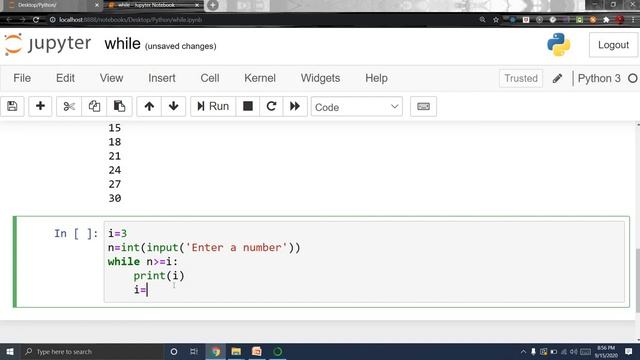Open File Explorer from taskbar
640x360 pixels.
[236, 351]
